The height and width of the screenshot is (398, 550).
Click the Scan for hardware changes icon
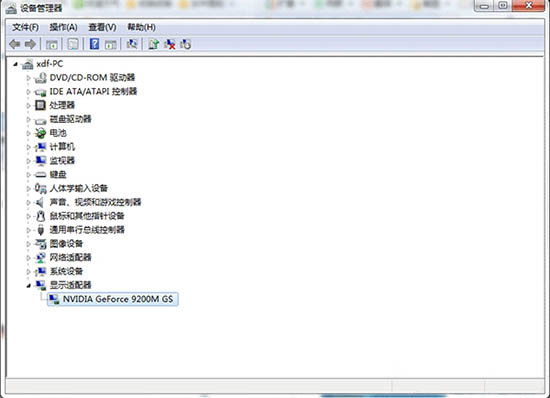(132, 44)
